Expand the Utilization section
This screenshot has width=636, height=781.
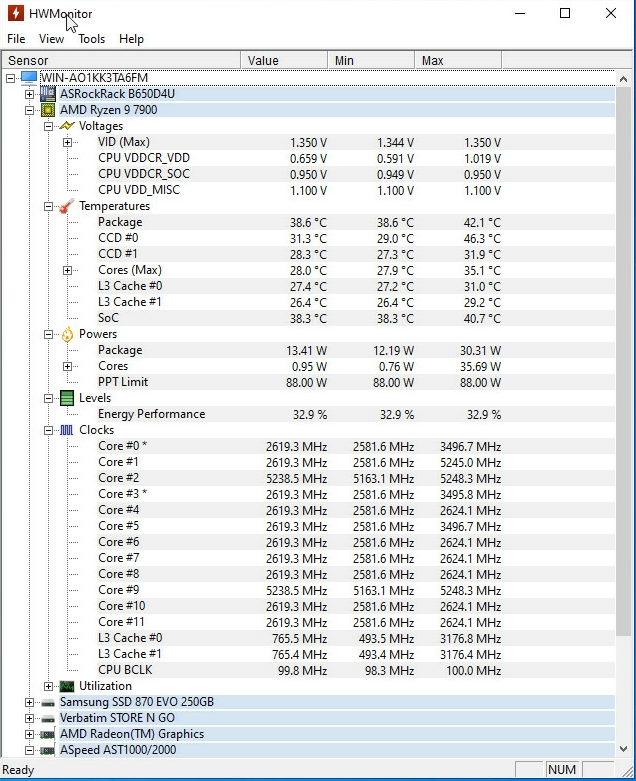point(48,686)
